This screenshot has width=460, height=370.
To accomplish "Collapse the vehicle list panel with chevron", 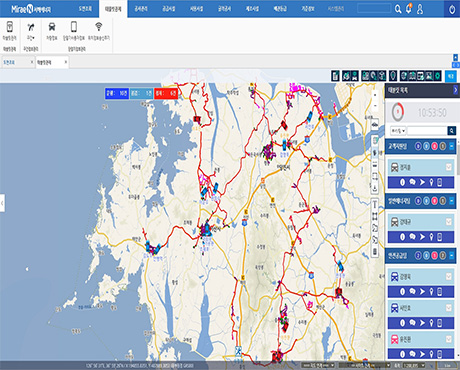I will pyautogui.click(x=455, y=90).
